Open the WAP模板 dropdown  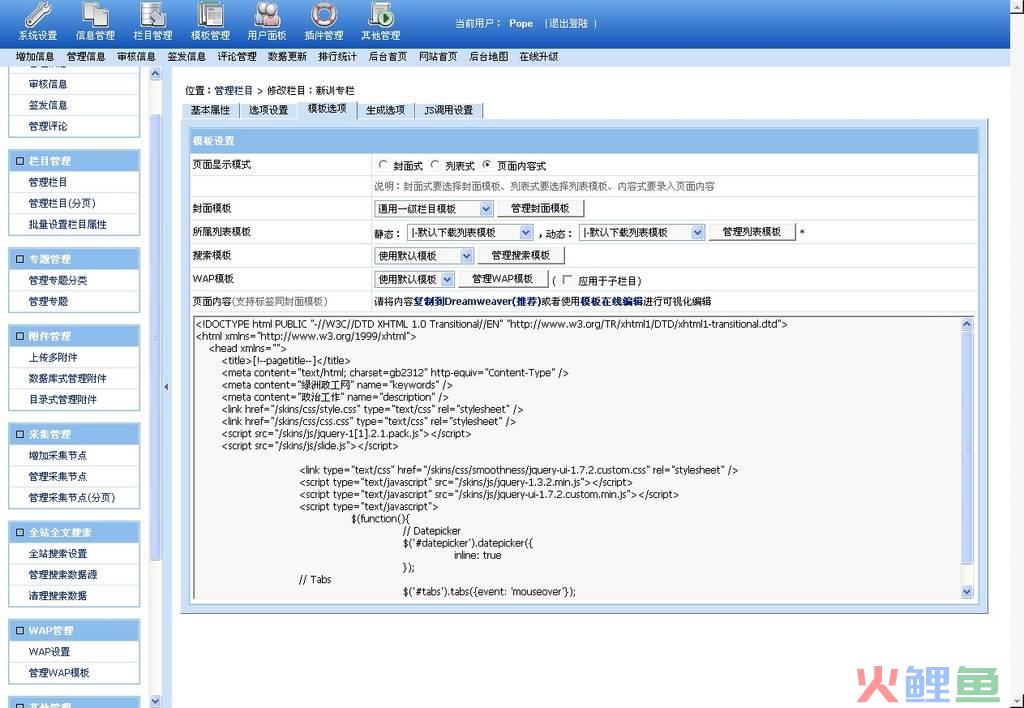[x=414, y=279]
